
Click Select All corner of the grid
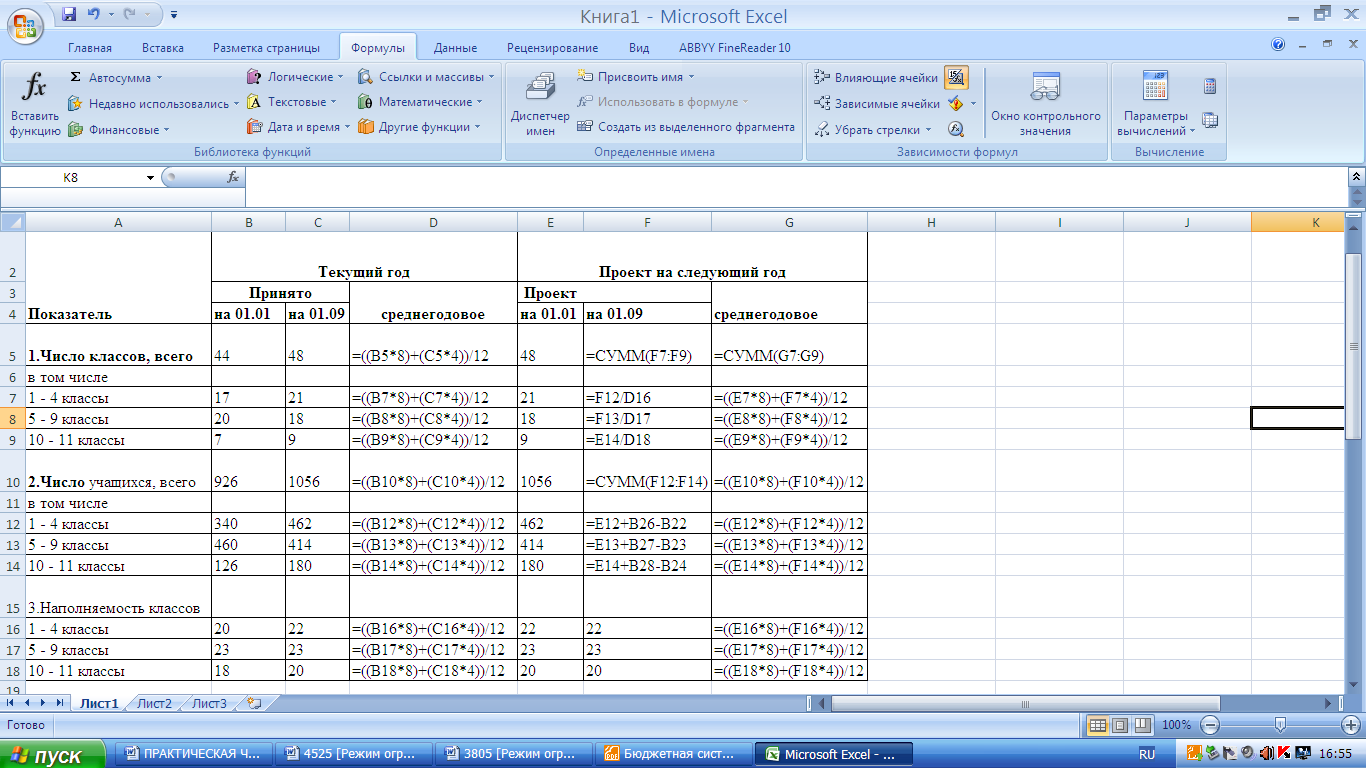[x=13, y=222]
